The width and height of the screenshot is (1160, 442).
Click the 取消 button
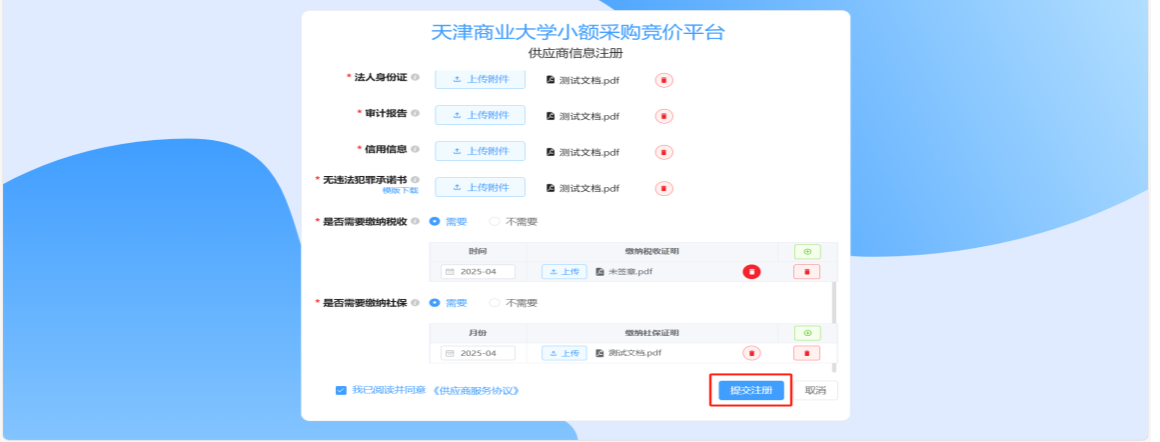pos(815,390)
